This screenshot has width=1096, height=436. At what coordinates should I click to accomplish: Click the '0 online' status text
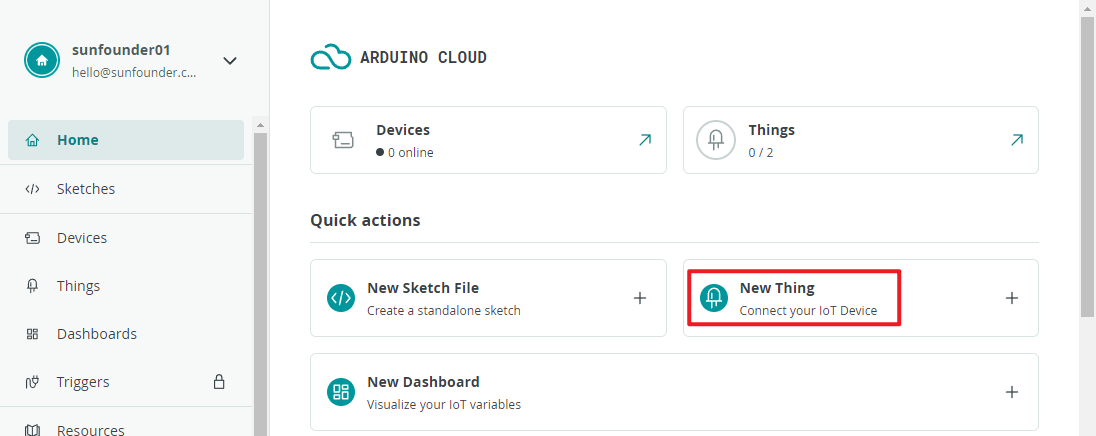[x=410, y=152]
